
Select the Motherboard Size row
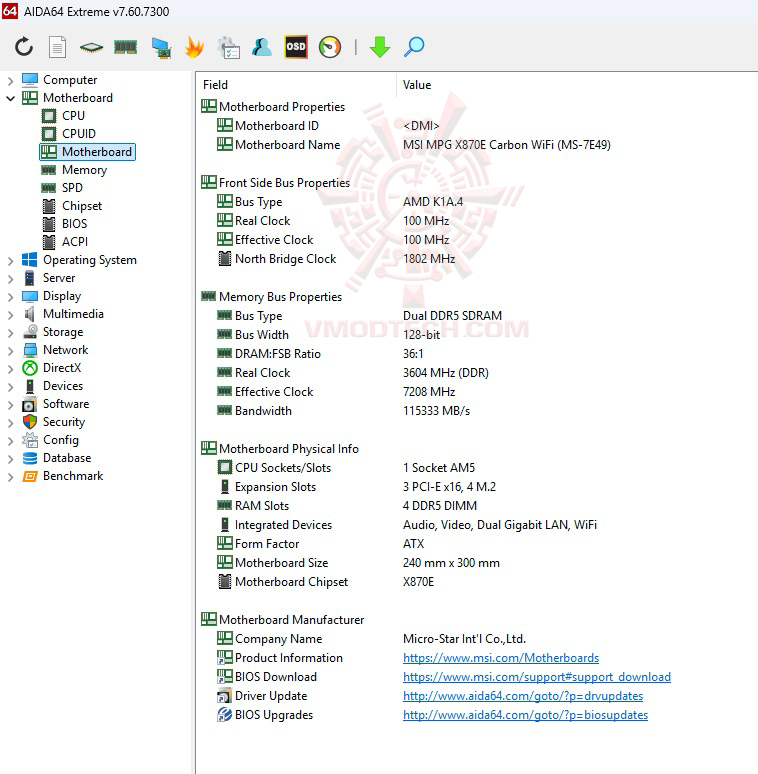click(358, 563)
